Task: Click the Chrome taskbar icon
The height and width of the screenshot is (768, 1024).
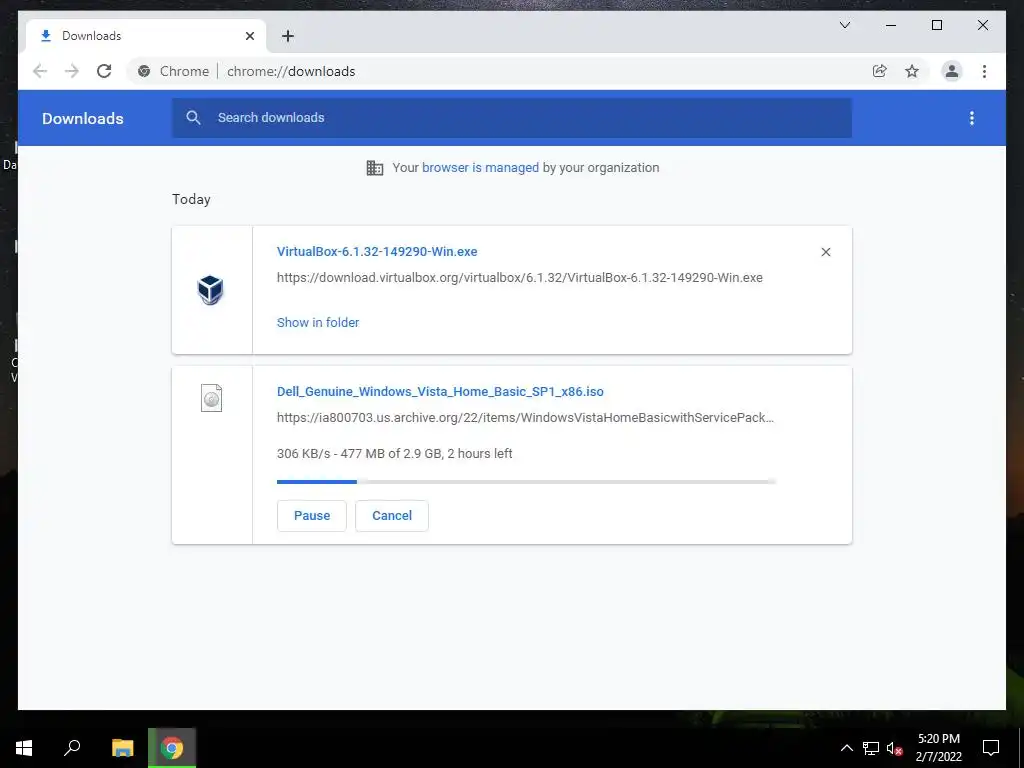Action: point(172,748)
